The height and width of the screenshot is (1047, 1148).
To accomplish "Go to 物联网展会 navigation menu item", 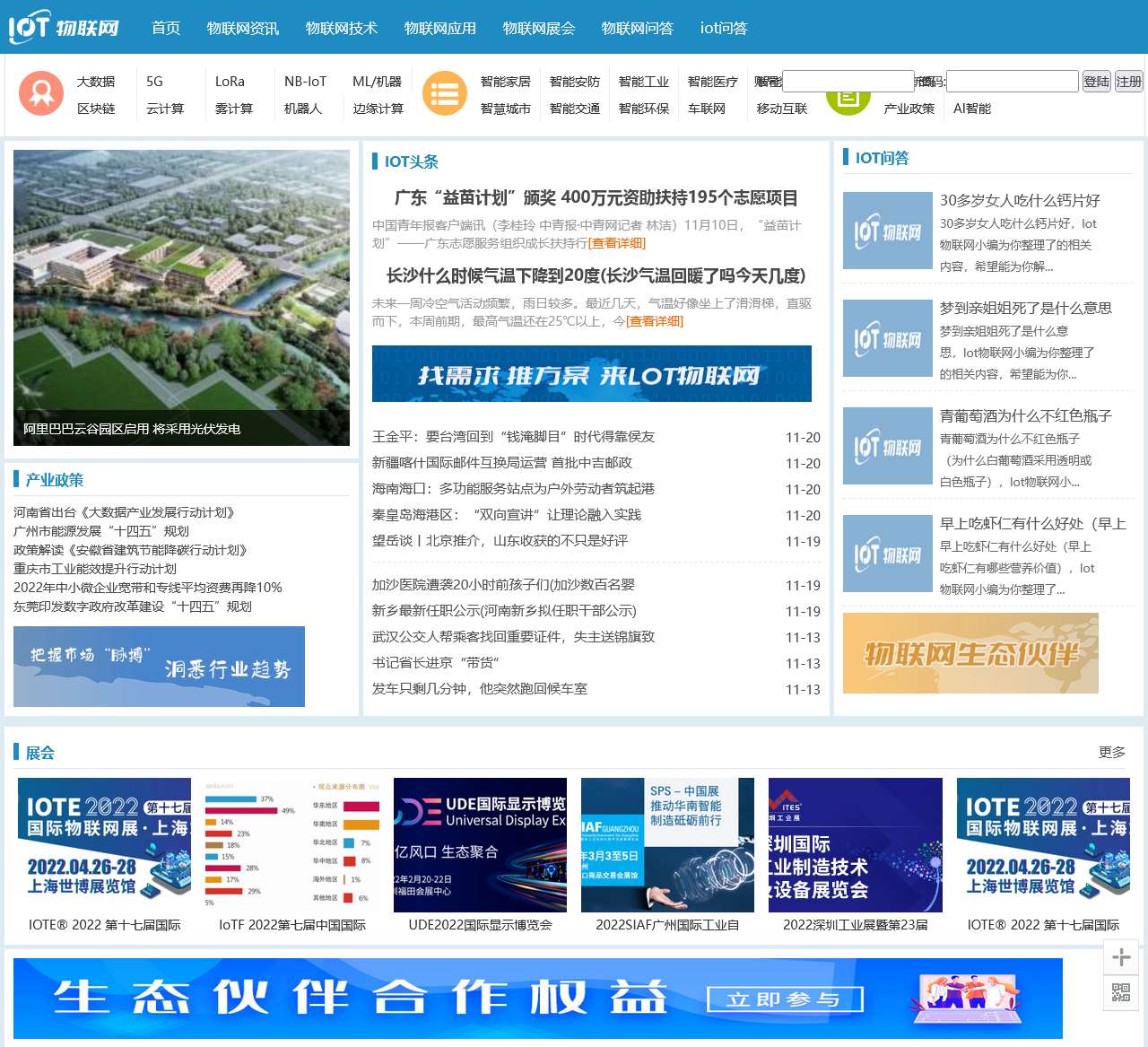I will (x=539, y=28).
